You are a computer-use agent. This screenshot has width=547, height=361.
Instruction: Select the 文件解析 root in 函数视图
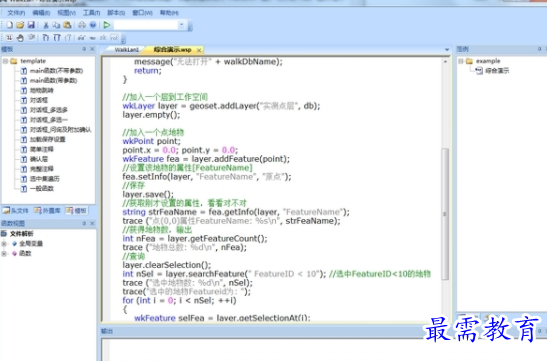[22, 234]
